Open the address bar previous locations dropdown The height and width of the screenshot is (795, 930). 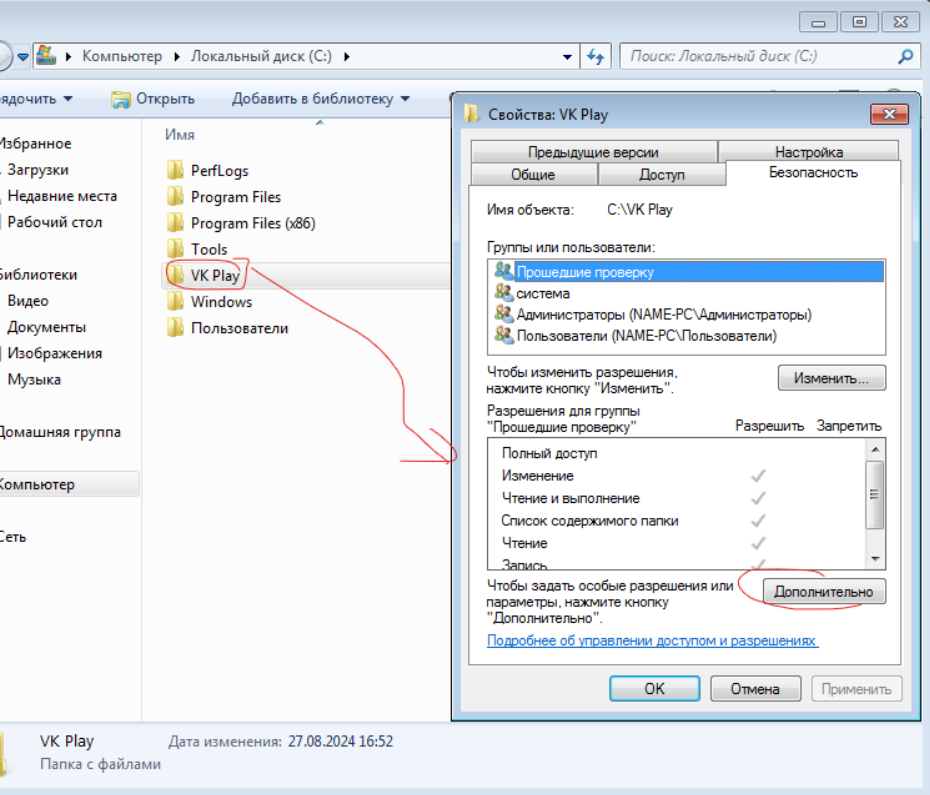tap(568, 57)
